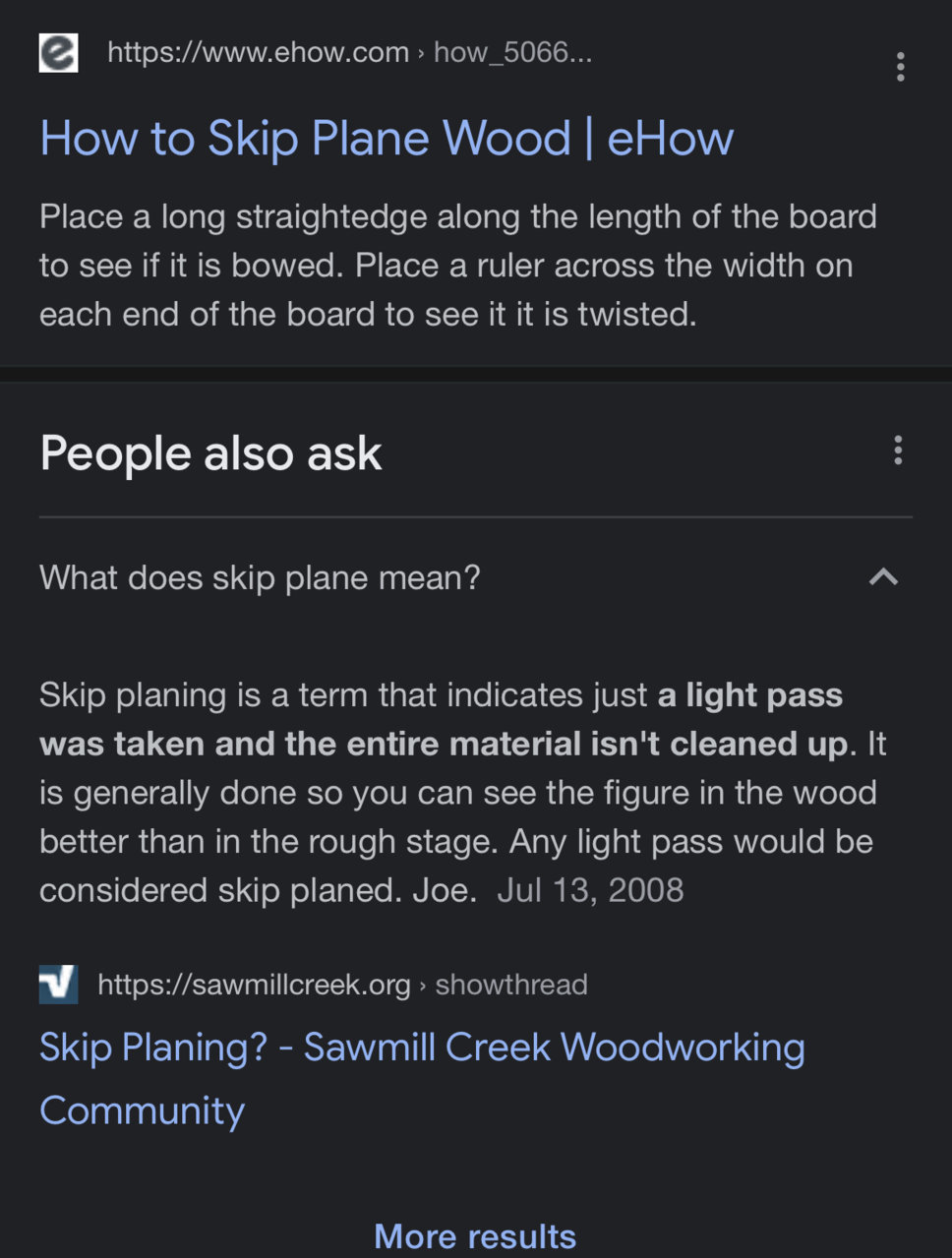
Task: Tap the eHow favicon icon
Action: (58, 53)
